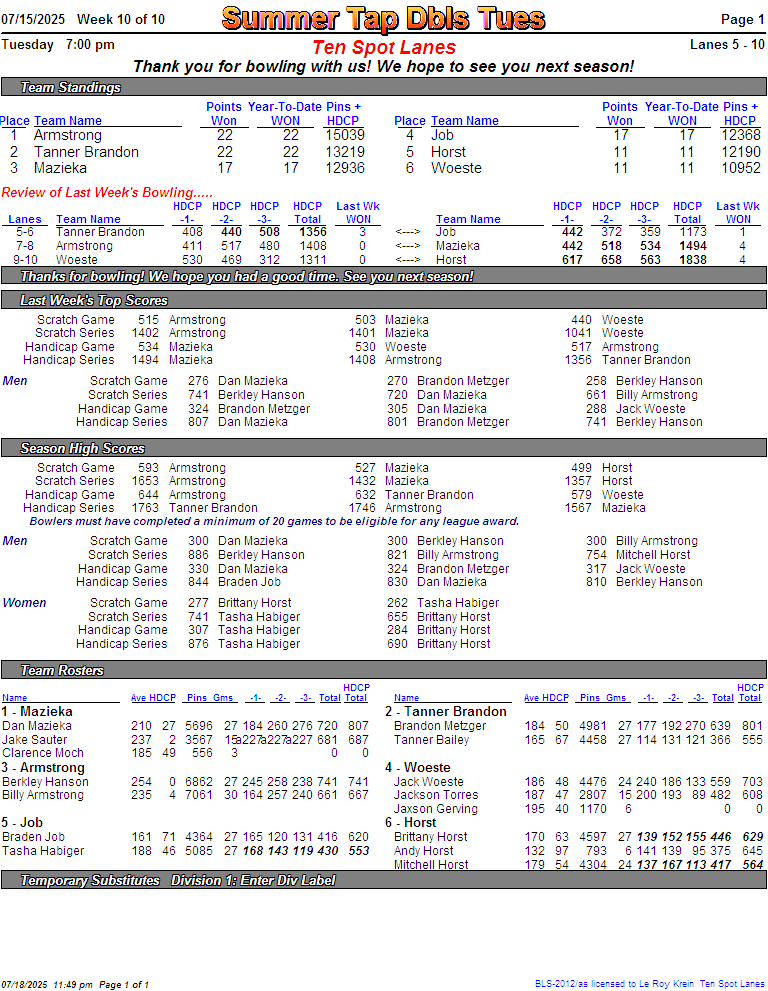Click the BLS-2012 license footer text
This screenshot has width=768, height=991.
[x=650, y=984]
